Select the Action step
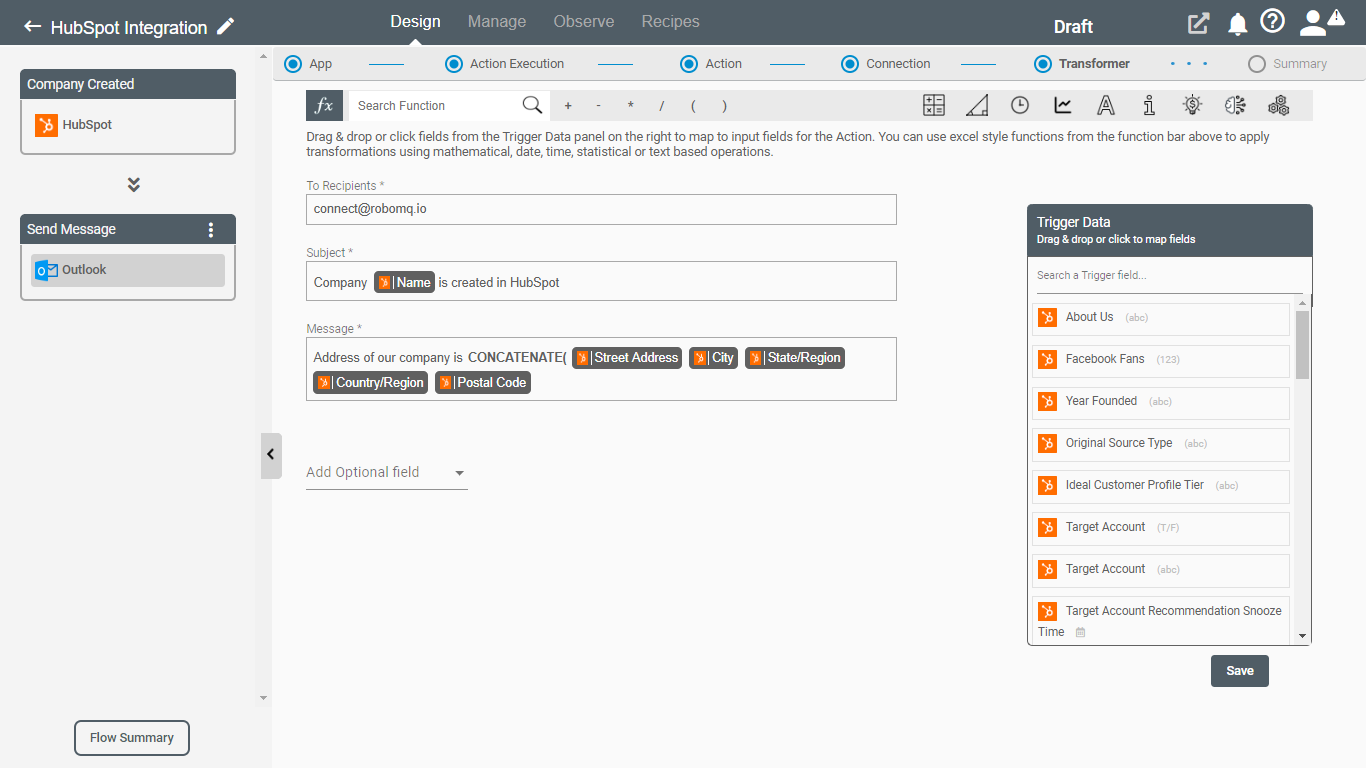 pos(711,63)
